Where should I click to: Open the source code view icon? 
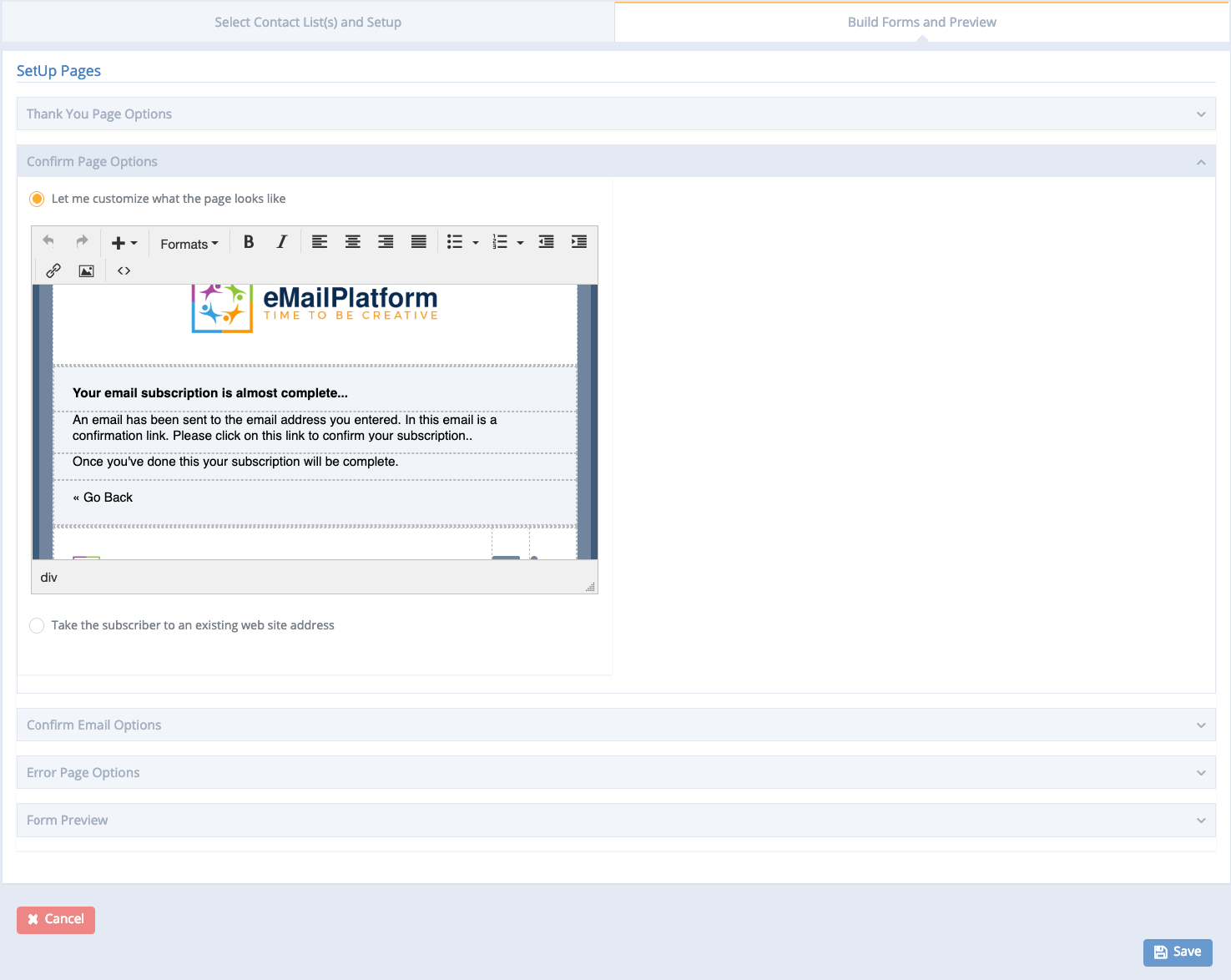tap(124, 270)
